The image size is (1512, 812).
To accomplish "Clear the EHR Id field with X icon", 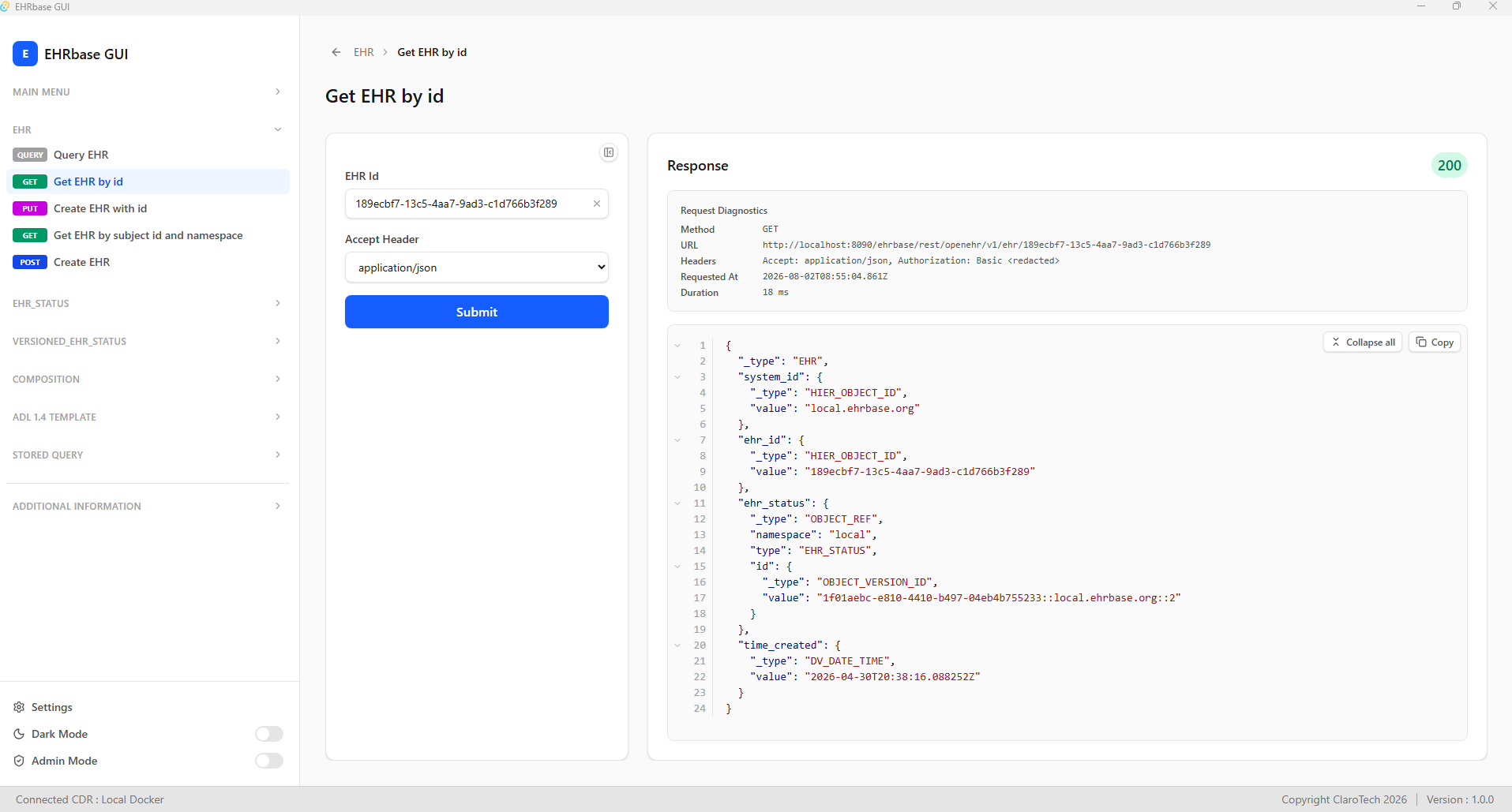I will pyautogui.click(x=597, y=204).
